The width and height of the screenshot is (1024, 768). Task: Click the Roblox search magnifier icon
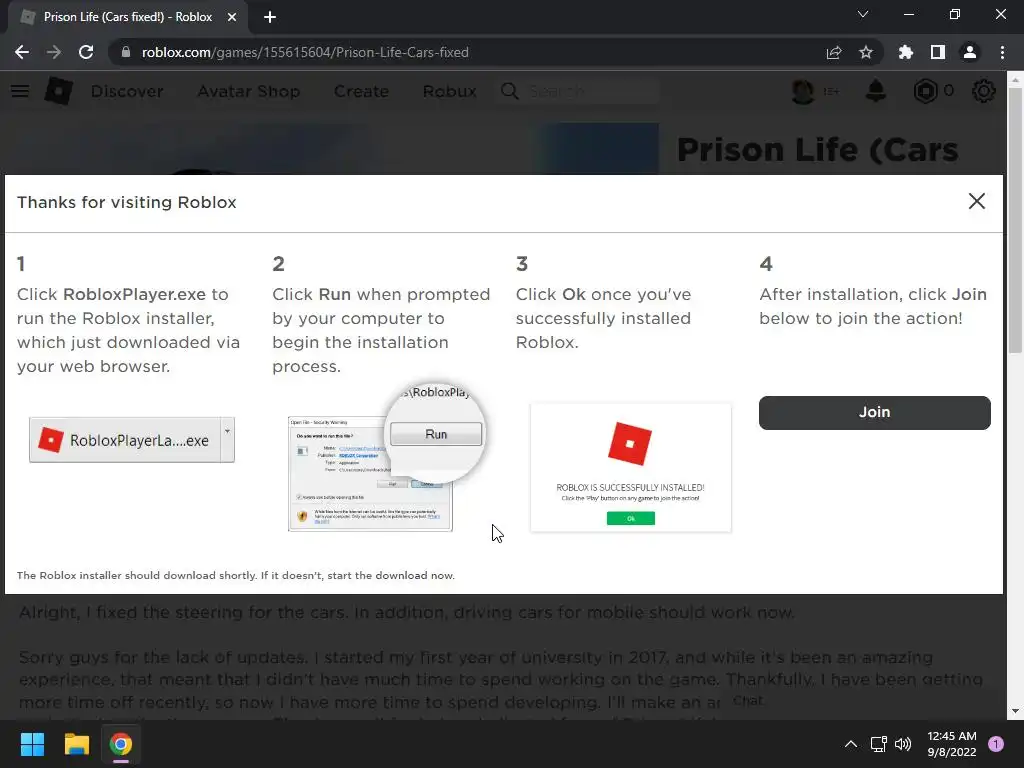(510, 91)
